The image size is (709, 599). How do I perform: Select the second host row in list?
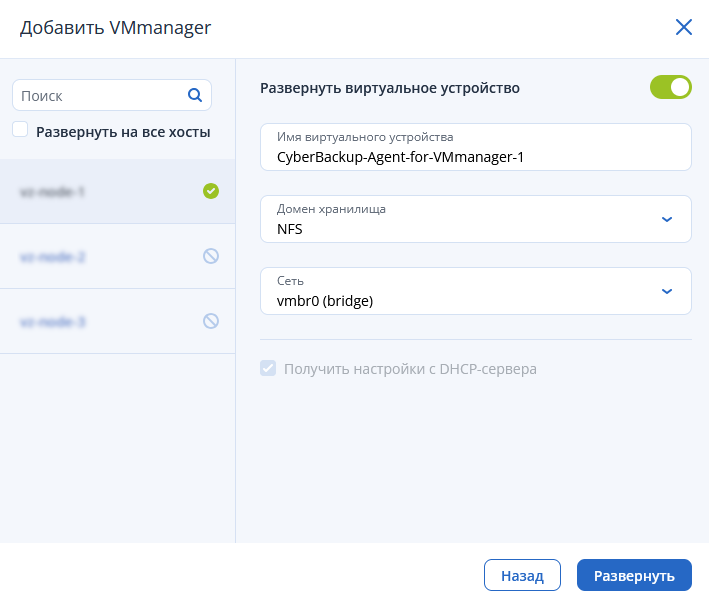[x=118, y=256]
